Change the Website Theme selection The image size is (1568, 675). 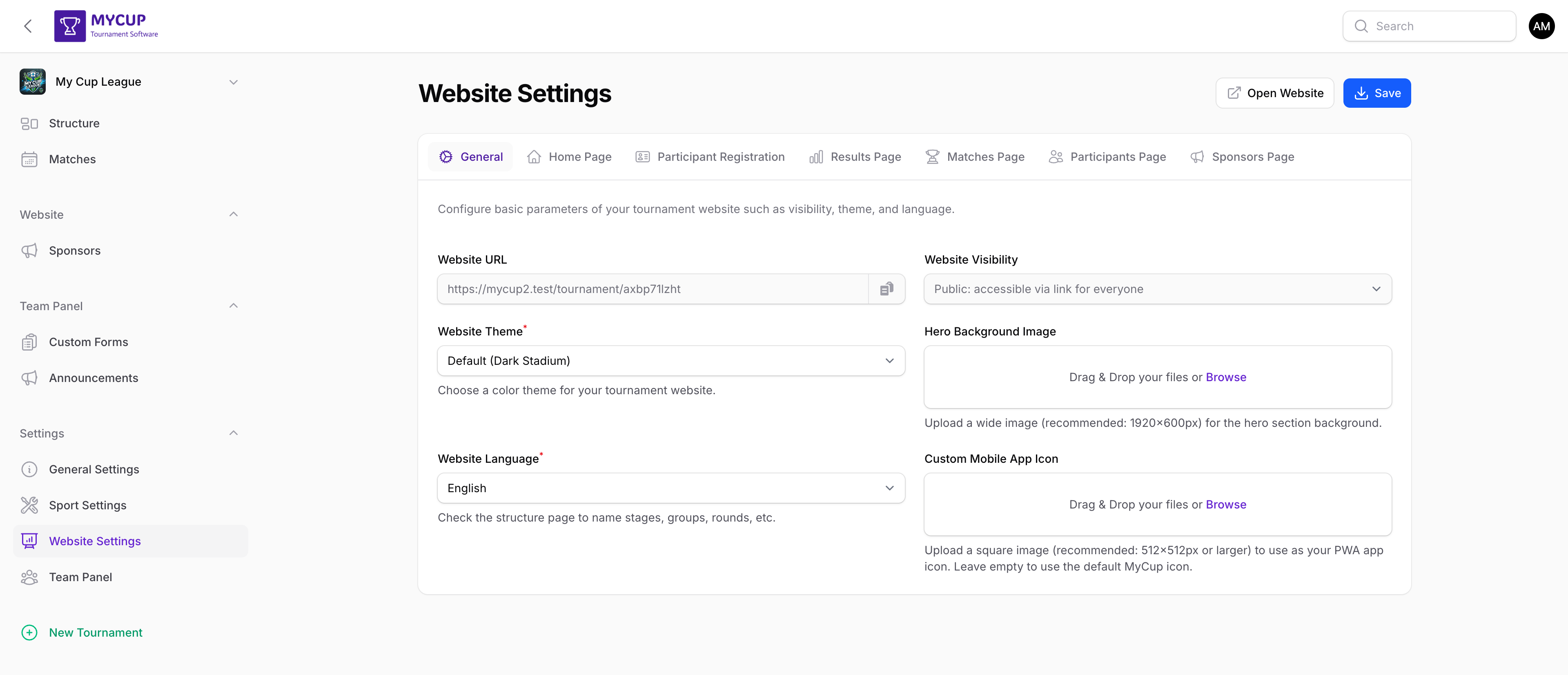click(670, 360)
